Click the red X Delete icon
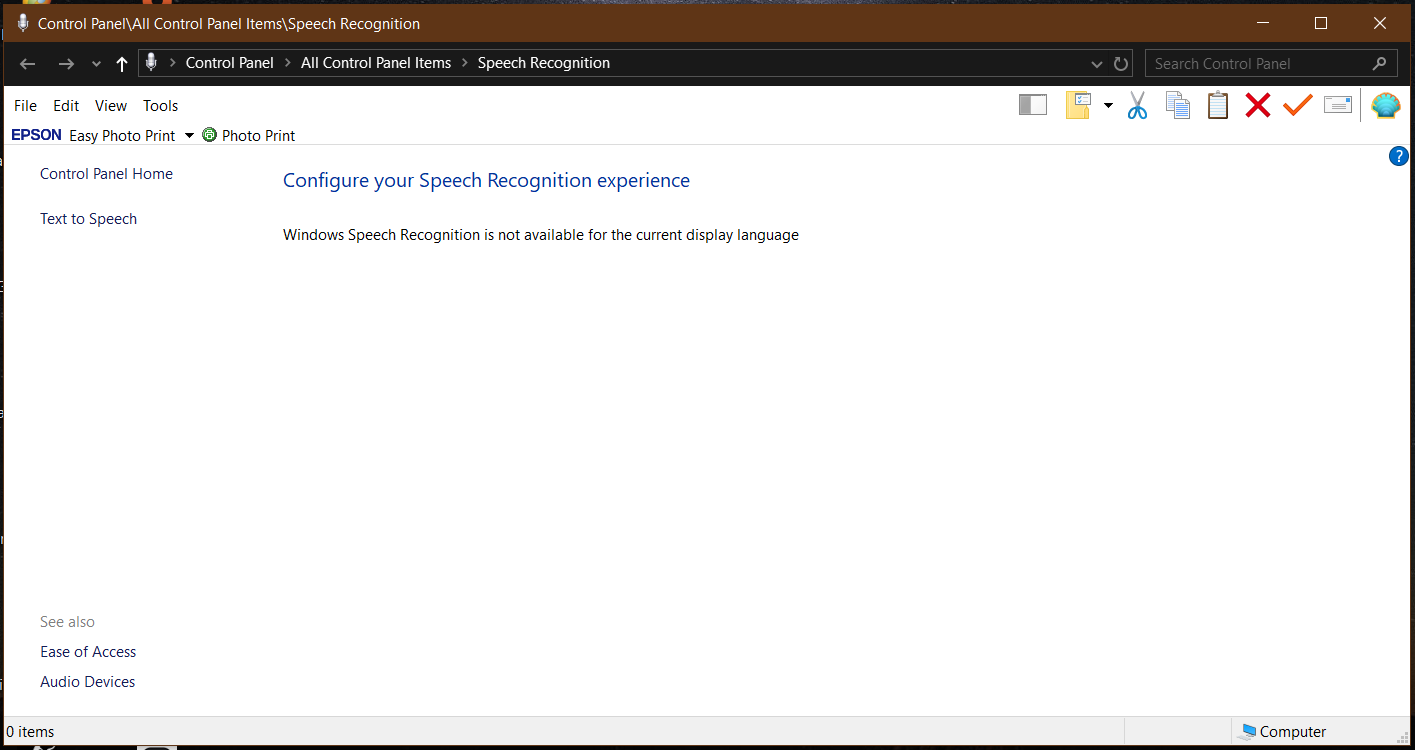Image resolution: width=1415 pixels, height=750 pixels. point(1258,105)
